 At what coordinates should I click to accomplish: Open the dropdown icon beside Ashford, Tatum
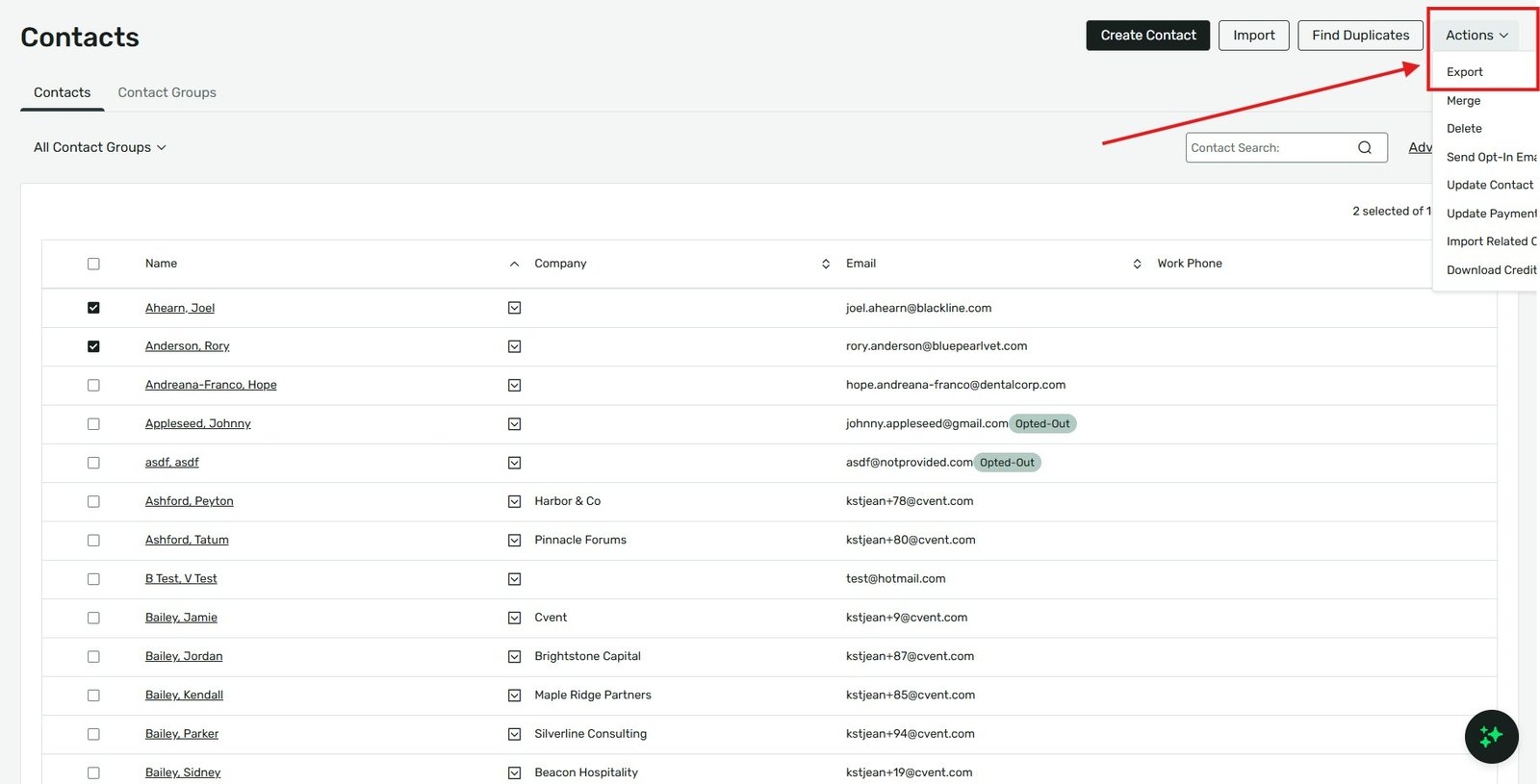pyautogui.click(x=514, y=541)
